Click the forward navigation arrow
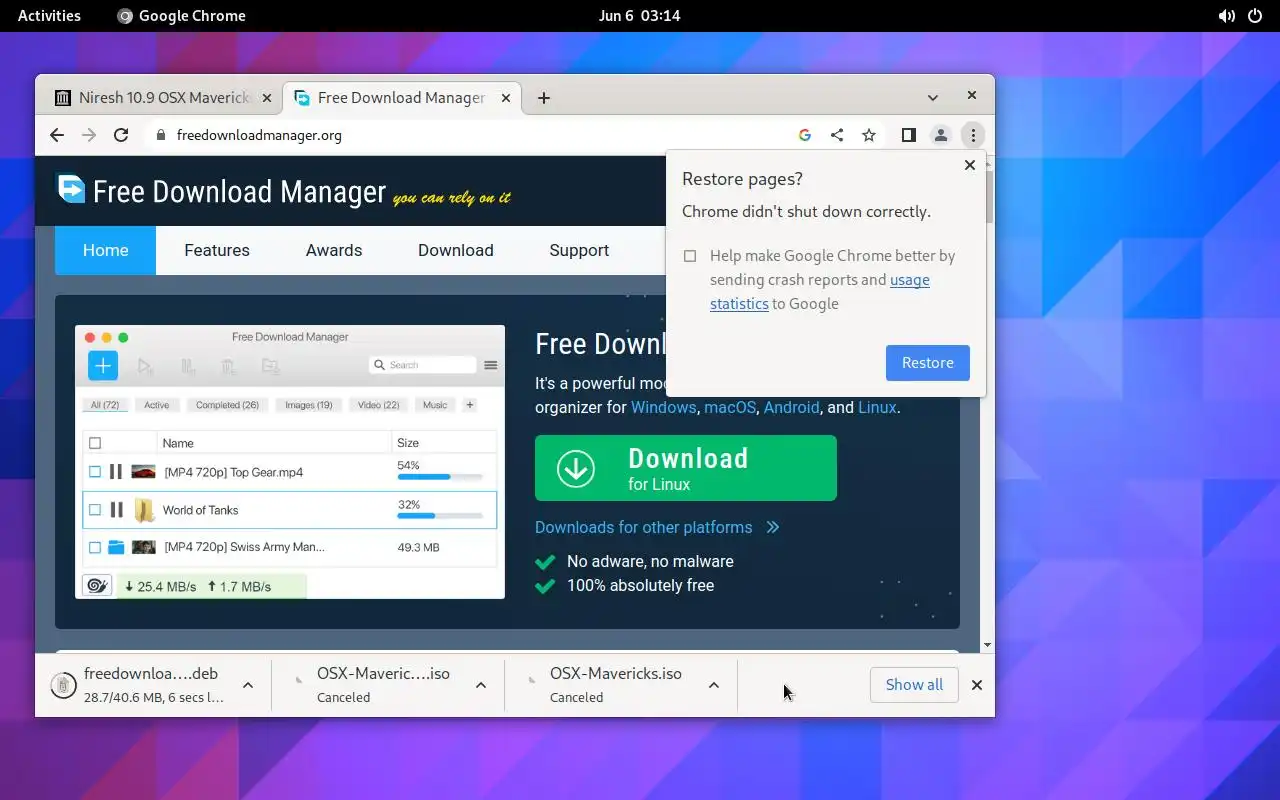The width and height of the screenshot is (1280, 800). pyautogui.click(x=89, y=135)
